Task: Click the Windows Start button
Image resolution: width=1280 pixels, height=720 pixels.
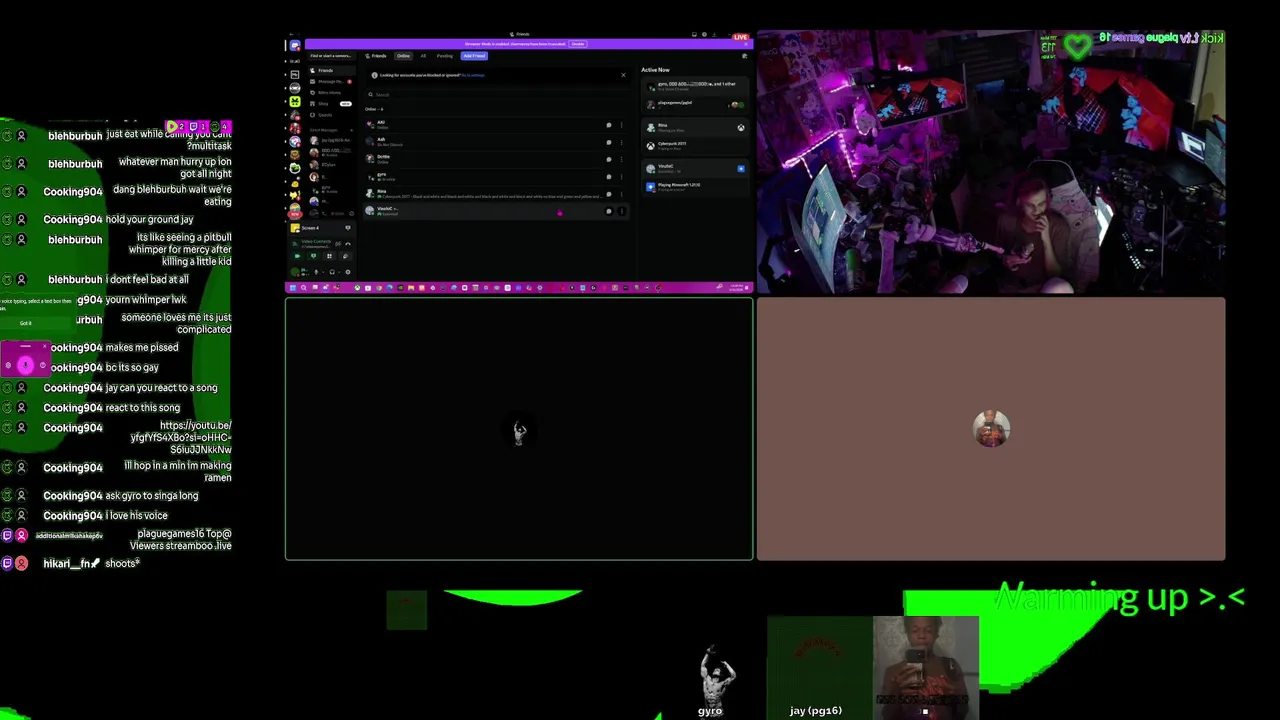Action: point(293,288)
